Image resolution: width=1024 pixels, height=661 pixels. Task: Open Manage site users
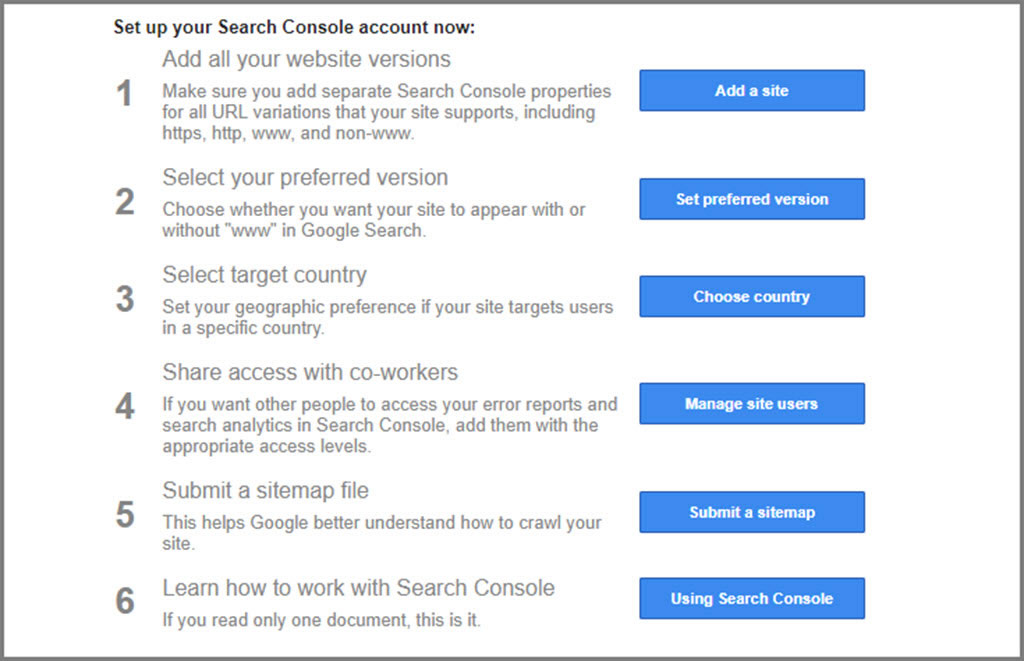752,403
